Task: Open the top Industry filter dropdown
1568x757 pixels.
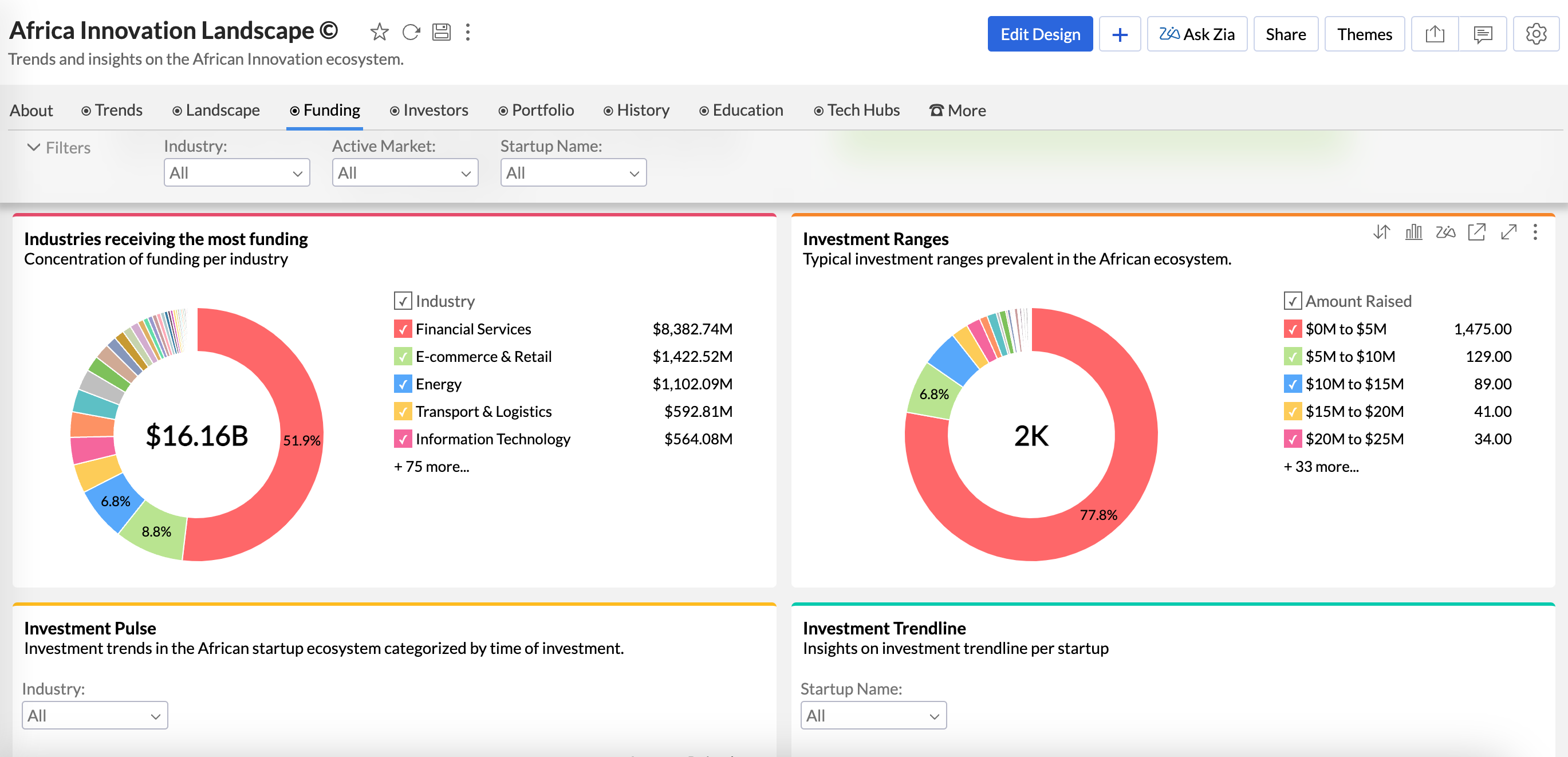Action: point(237,173)
